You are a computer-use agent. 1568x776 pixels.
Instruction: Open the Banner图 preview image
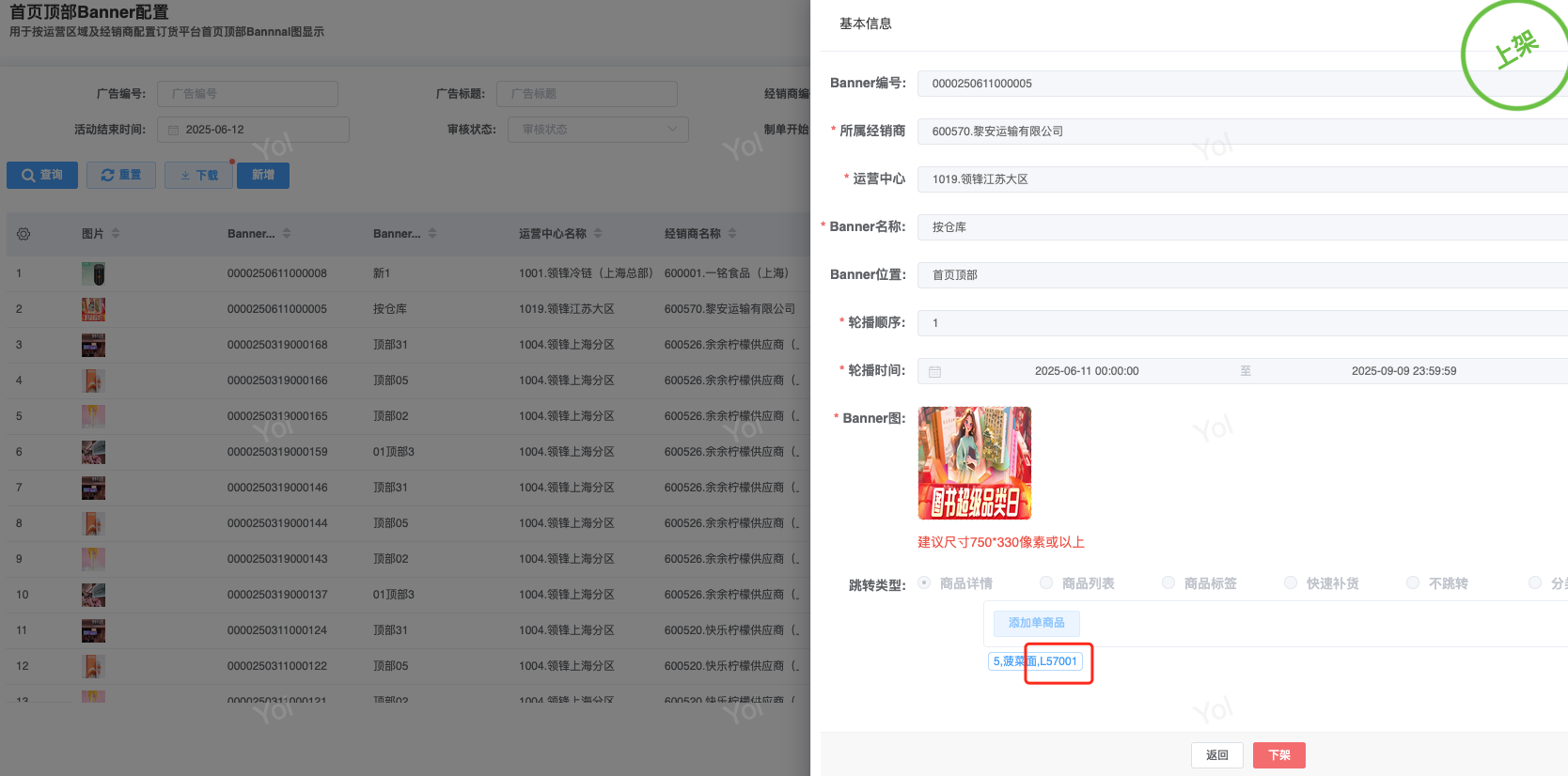(x=975, y=463)
